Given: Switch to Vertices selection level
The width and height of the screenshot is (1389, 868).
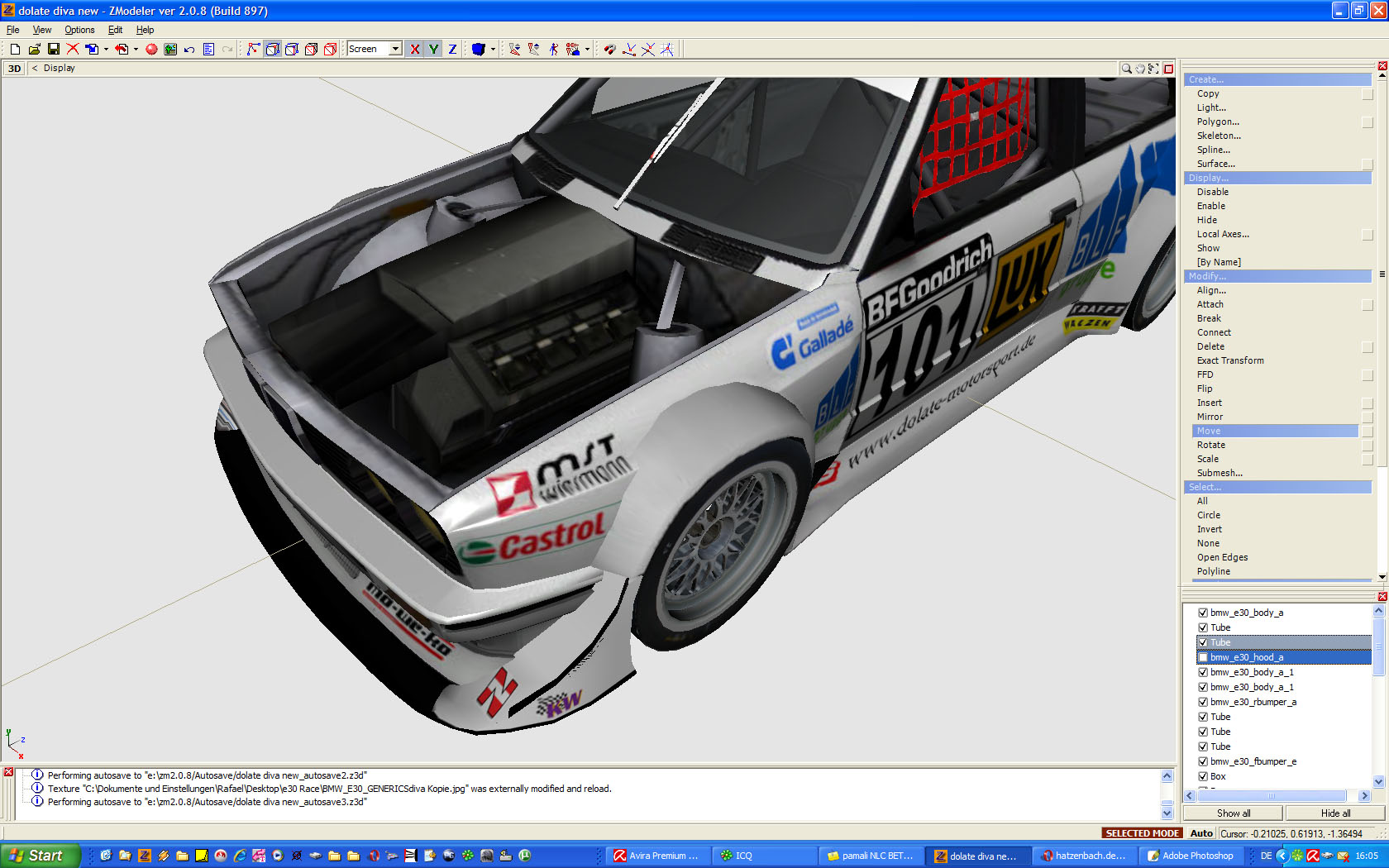Looking at the screenshot, I should 253,50.
